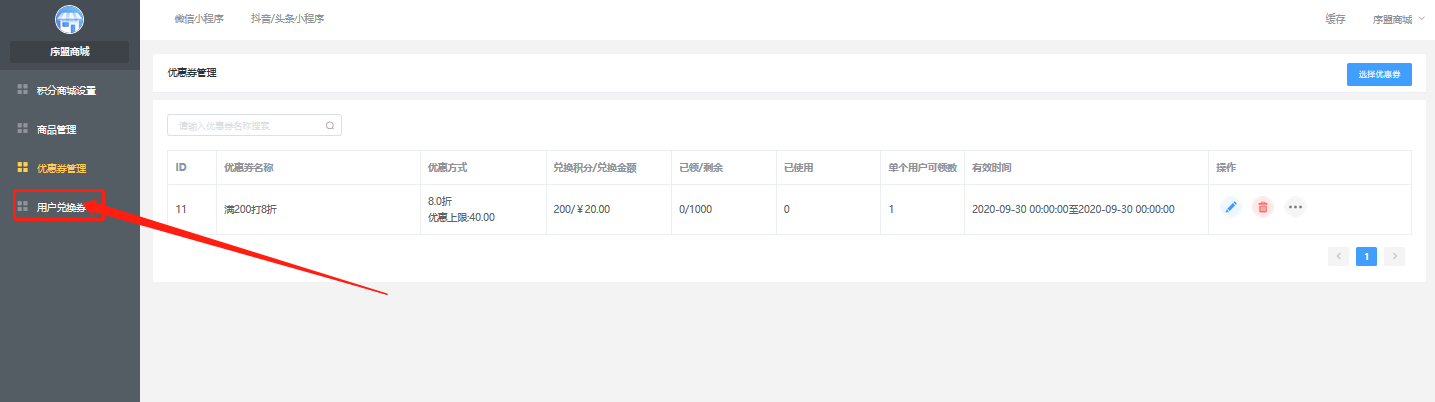Edit coupon 满200打8折 with pencil icon

point(1231,207)
